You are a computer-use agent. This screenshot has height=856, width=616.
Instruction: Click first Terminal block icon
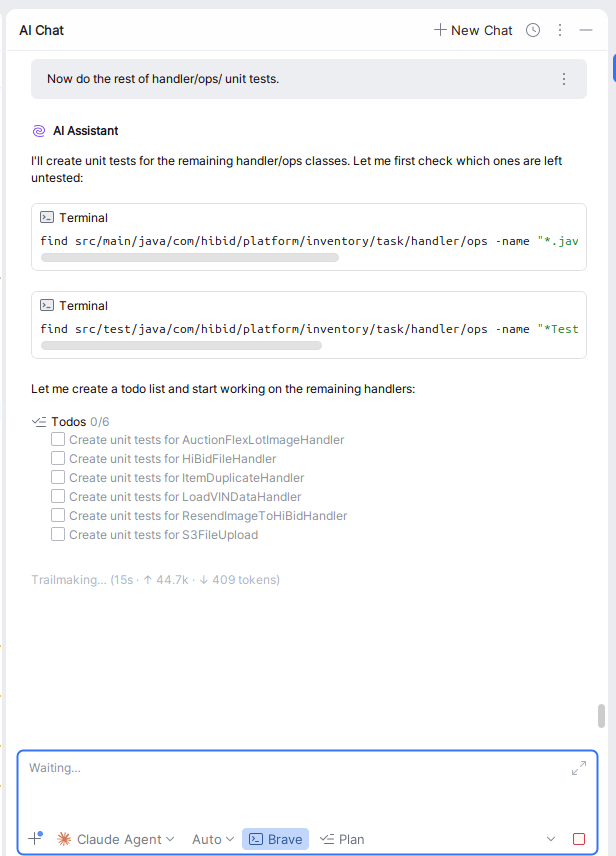[47, 217]
